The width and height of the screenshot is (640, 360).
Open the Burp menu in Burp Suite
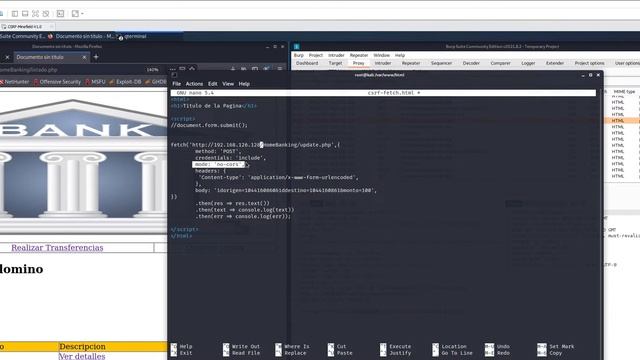(x=299, y=55)
